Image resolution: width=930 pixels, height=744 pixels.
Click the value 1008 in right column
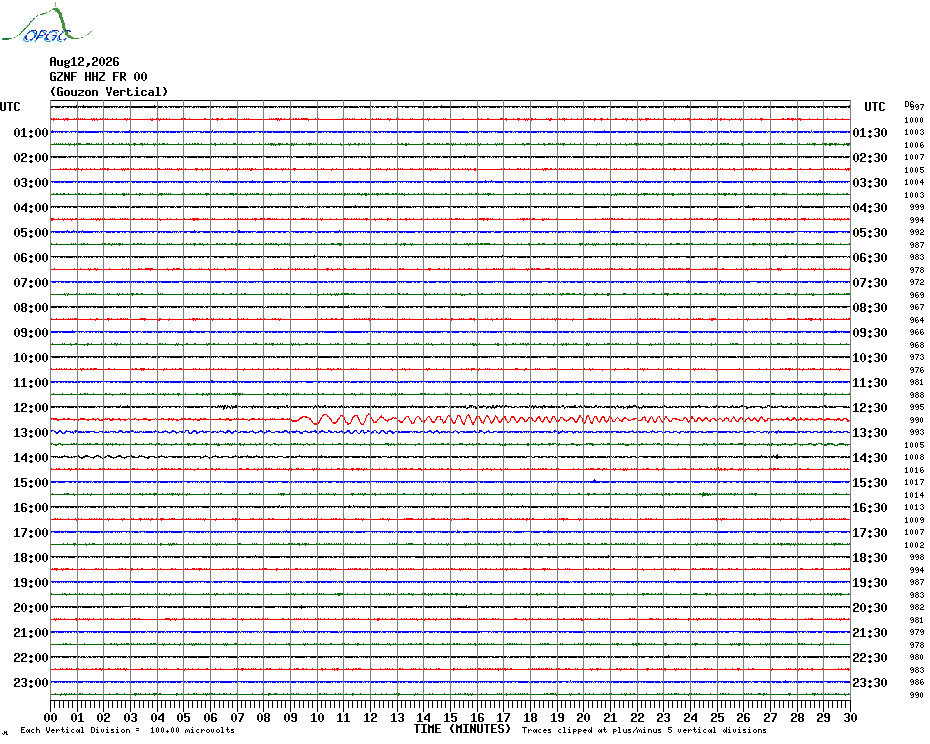914,457
